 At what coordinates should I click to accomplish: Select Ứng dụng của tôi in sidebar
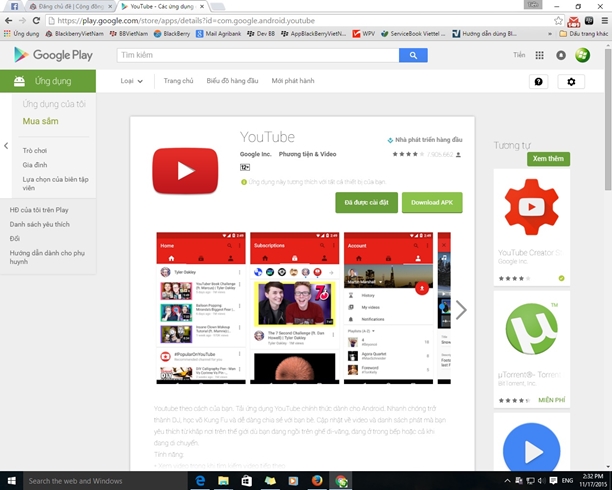tap(54, 104)
